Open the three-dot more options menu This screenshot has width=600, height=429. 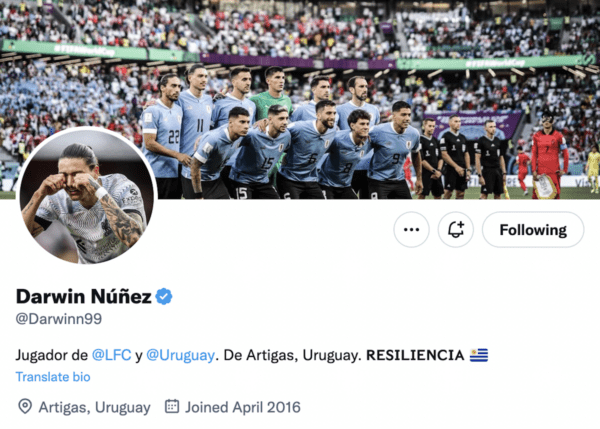click(411, 230)
